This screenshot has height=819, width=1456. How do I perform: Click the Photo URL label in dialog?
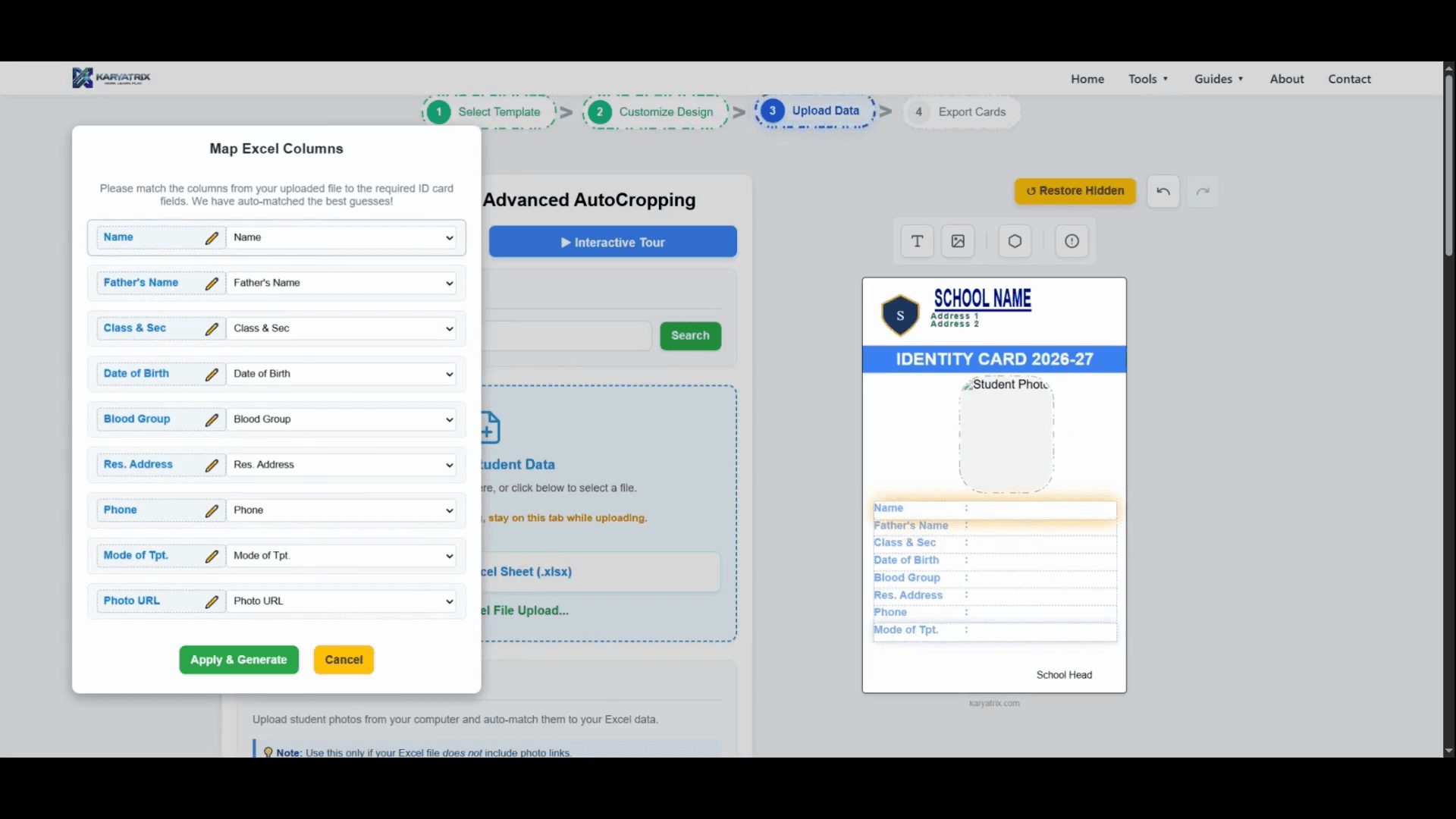132,601
